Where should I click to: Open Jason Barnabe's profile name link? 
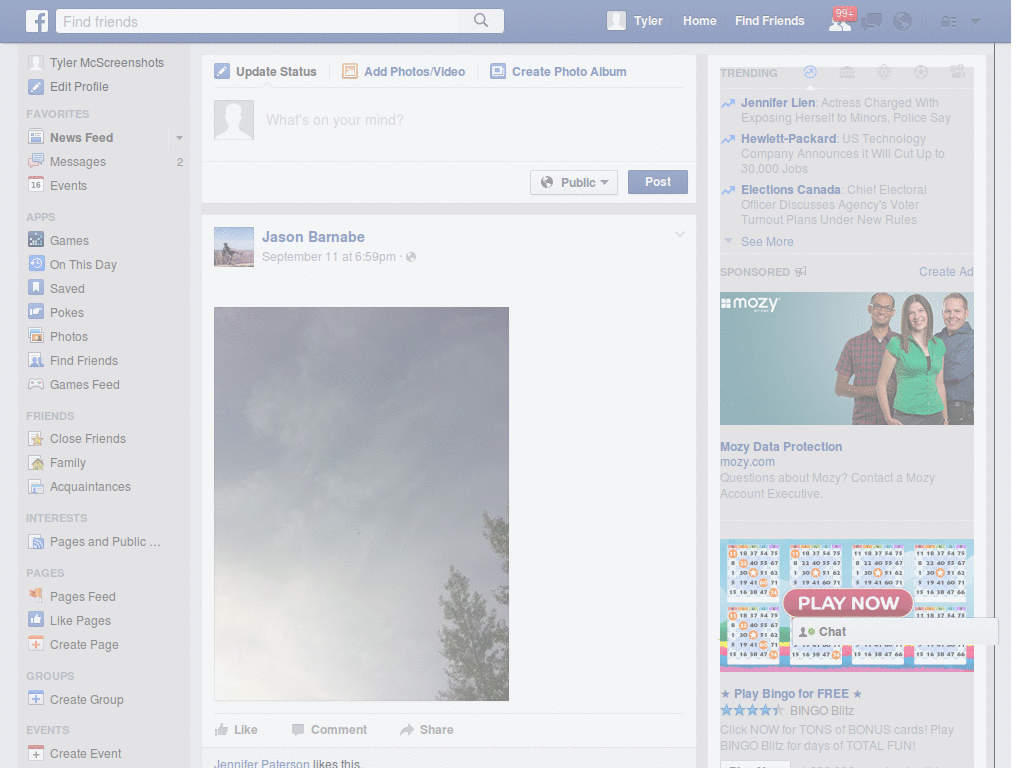pyautogui.click(x=313, y=237)
